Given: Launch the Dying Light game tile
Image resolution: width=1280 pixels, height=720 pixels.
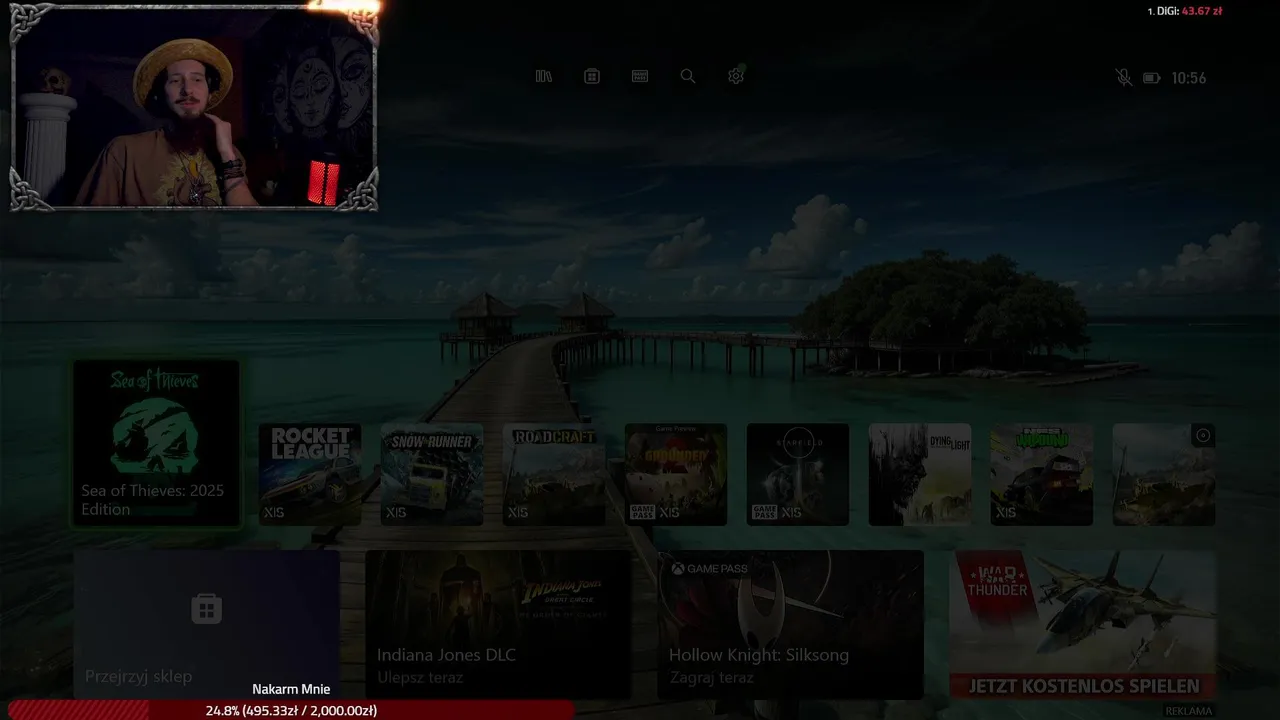Looking at the screenshot, I should click(x=920, y=474).
